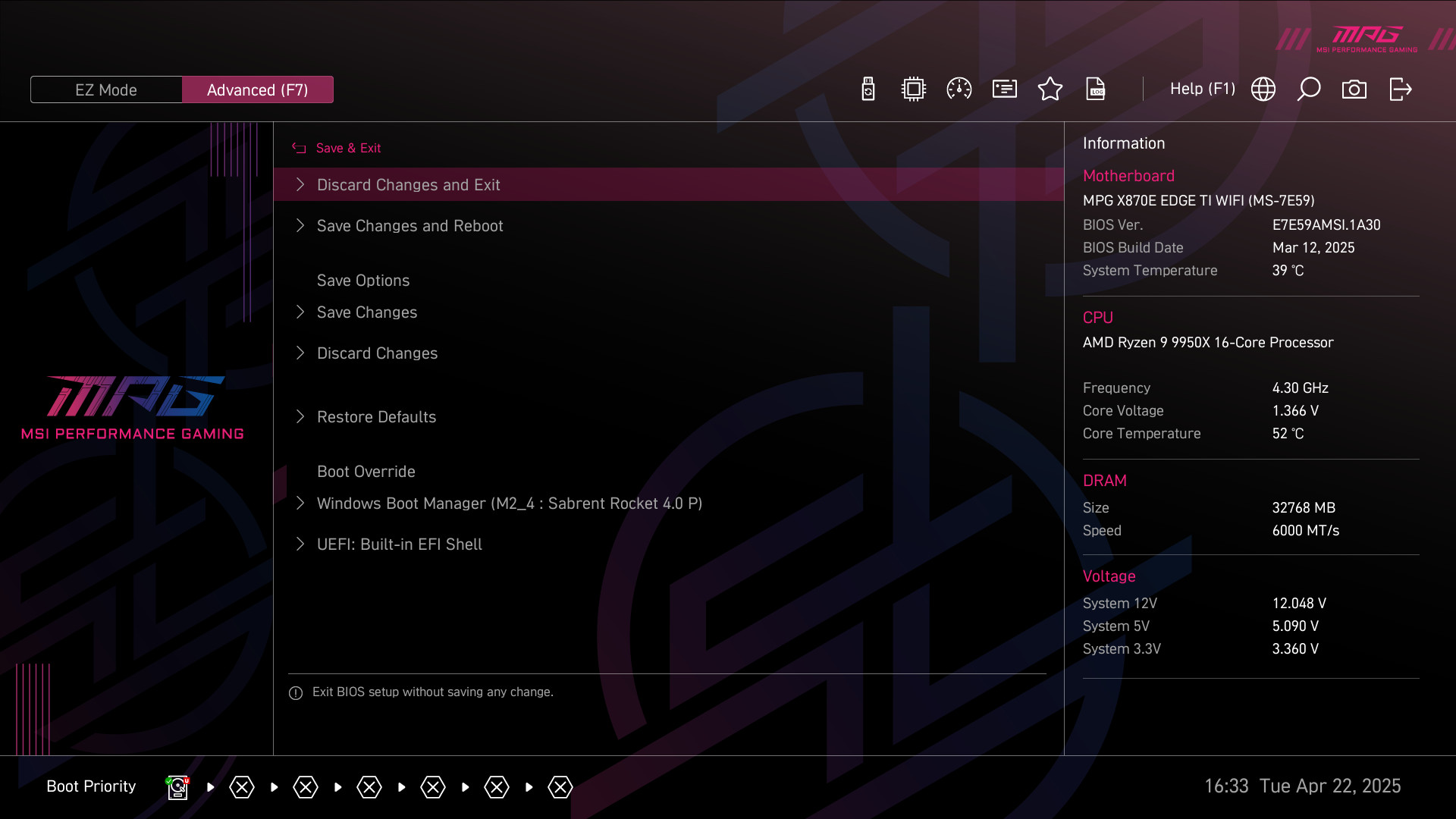Click the System Temperature value 39 °C
Viewport: 1456px width, 819px height.
point(1288,271)
